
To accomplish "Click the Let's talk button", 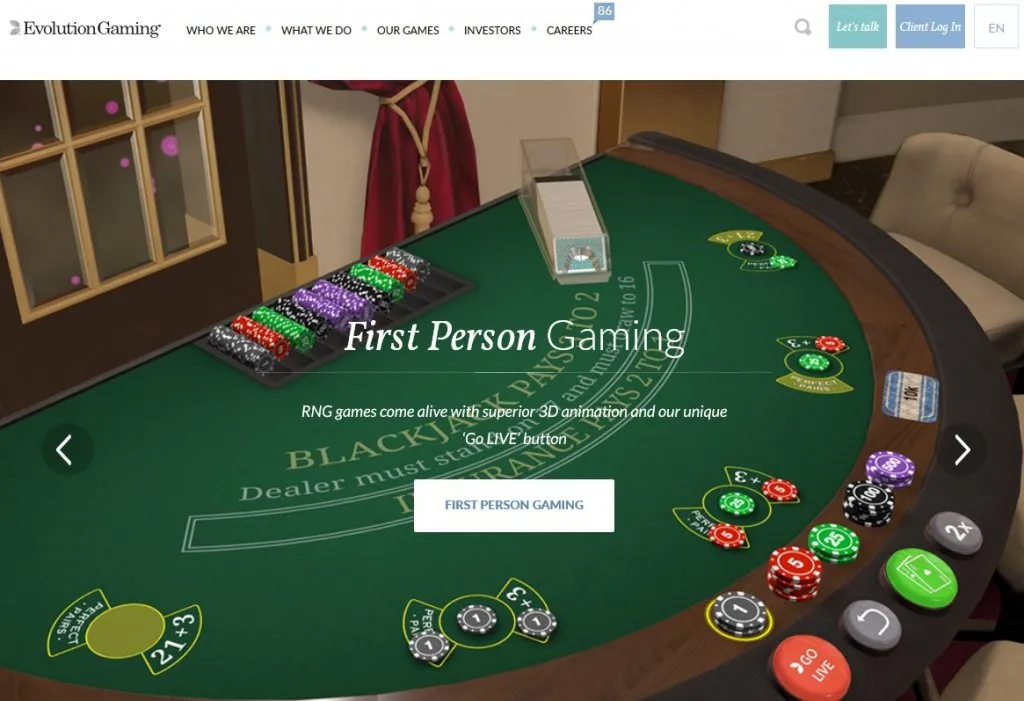I will click(x=857, y=26).
